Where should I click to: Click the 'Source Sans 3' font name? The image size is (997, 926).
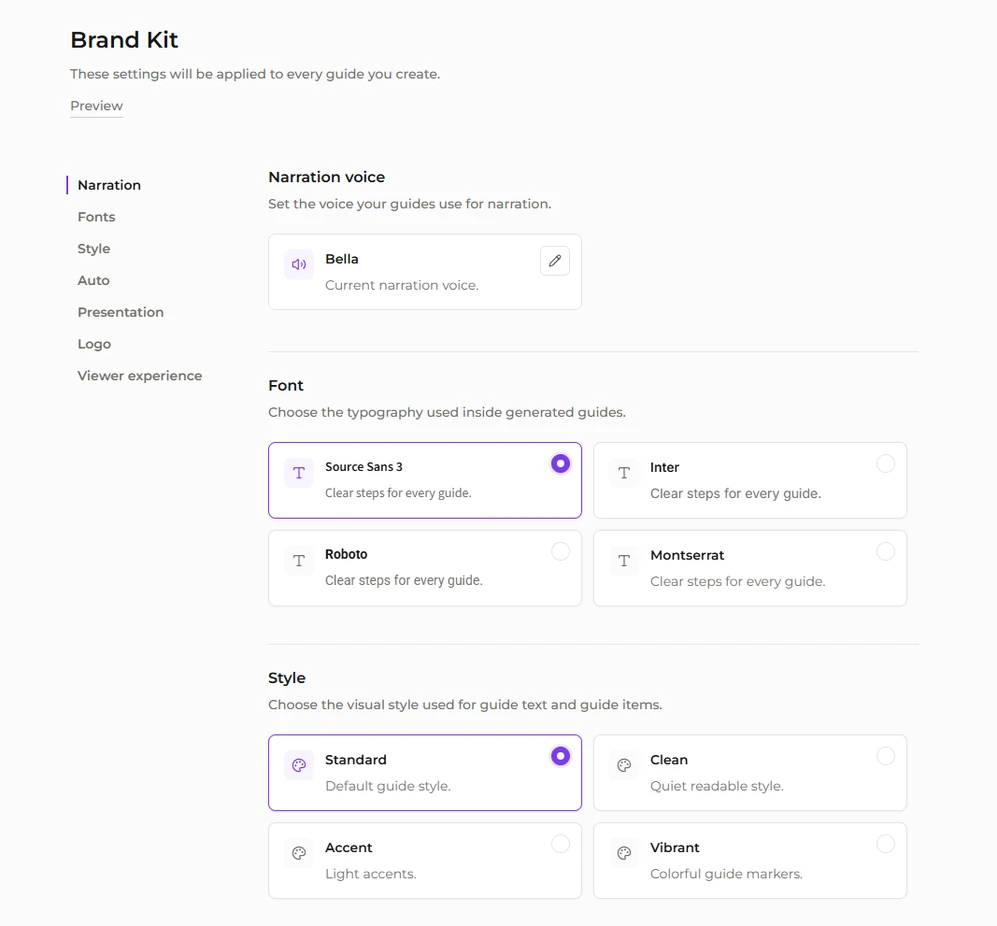364,467
